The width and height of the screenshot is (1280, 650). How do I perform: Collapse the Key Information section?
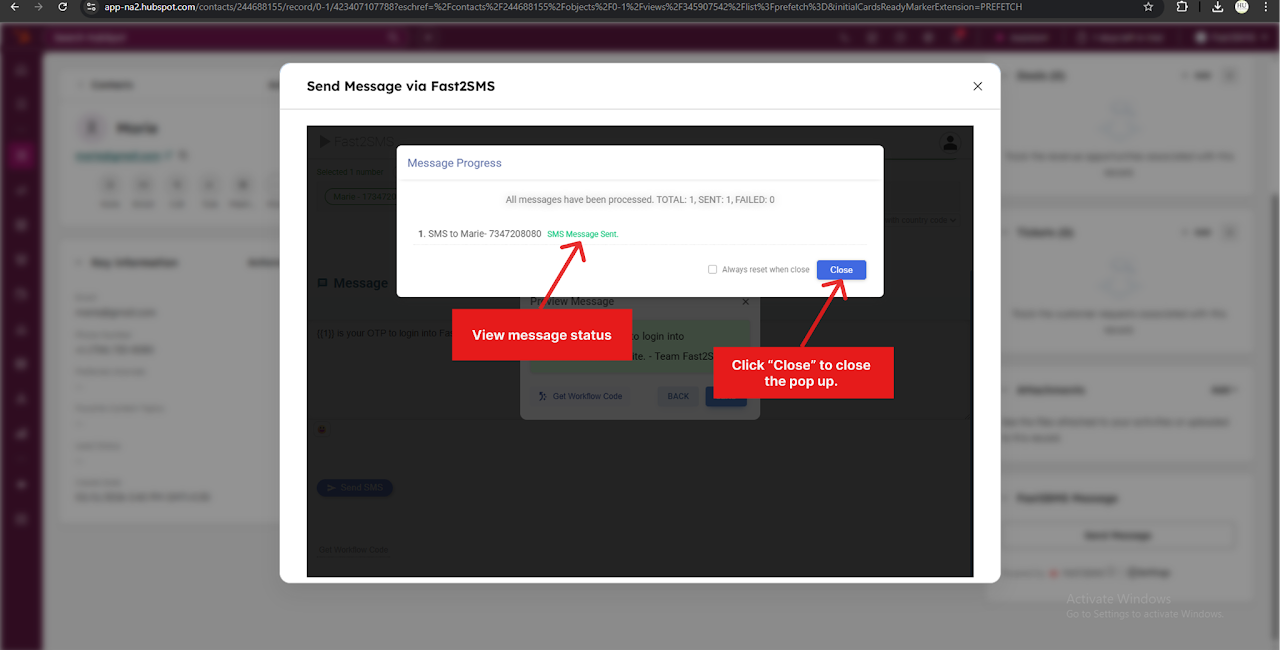[79, 262]
